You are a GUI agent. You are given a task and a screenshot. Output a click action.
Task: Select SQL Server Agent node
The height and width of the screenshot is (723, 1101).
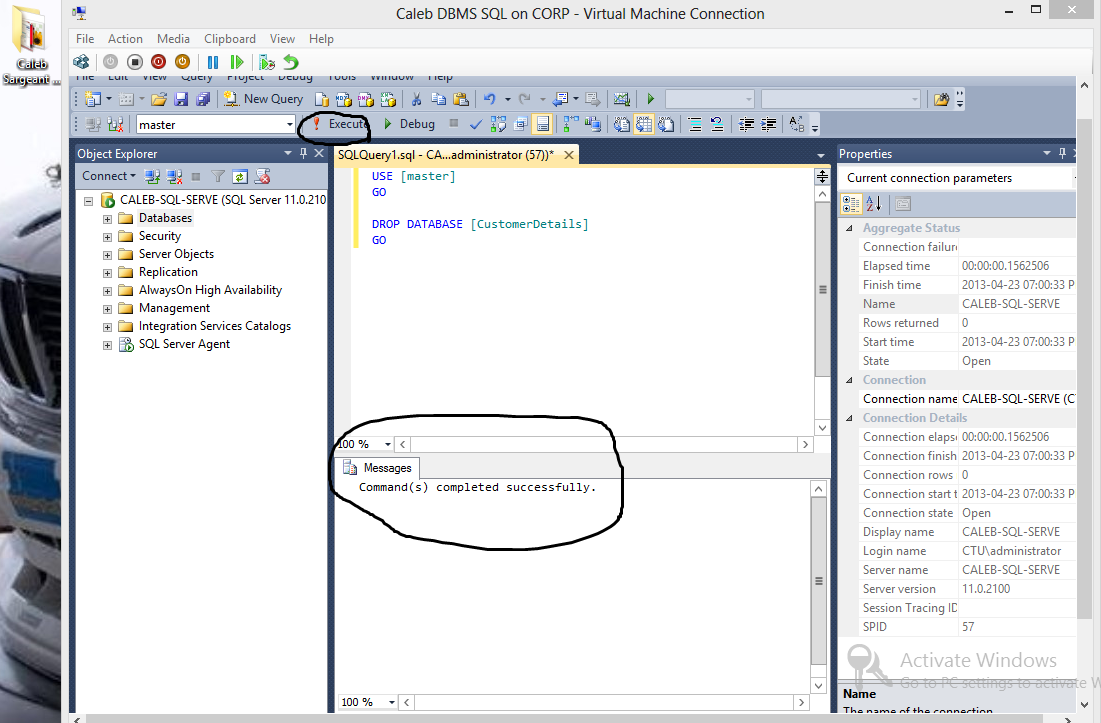pos(184,345)
